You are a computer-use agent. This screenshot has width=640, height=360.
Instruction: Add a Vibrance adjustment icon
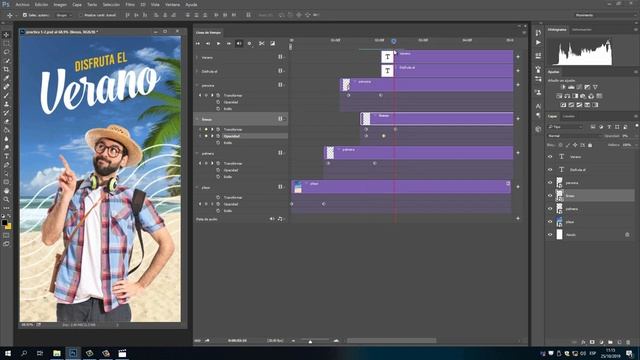coord(595,87)
